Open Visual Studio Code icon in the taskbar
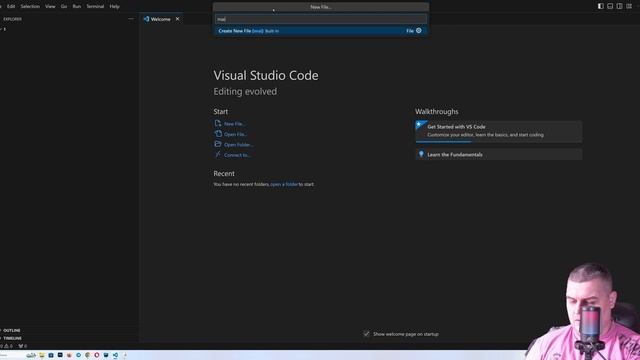Screen dimensions: 640x360 pyautogui.click(x=116, y=355)
